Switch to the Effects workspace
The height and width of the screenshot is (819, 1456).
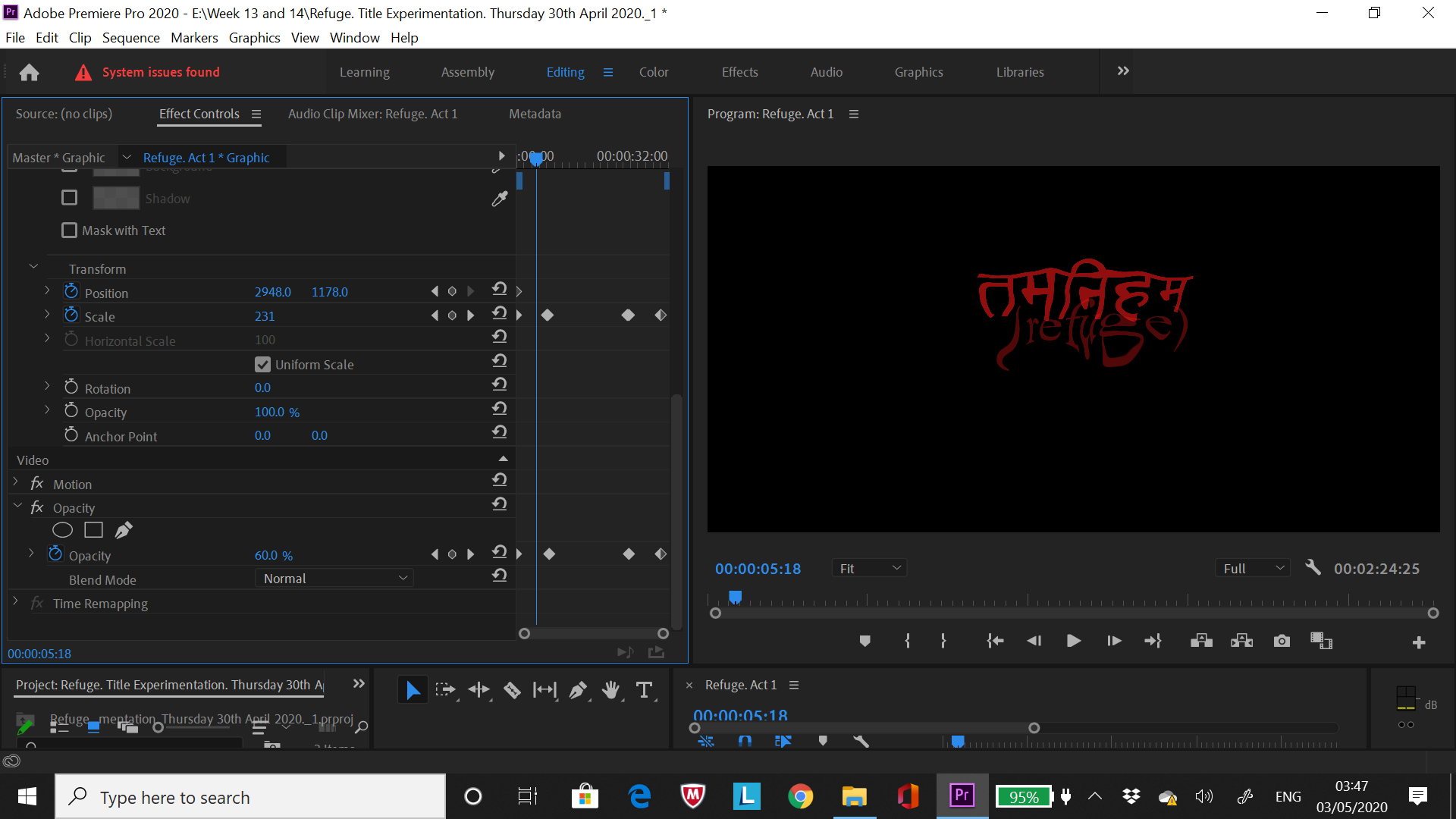739,72
